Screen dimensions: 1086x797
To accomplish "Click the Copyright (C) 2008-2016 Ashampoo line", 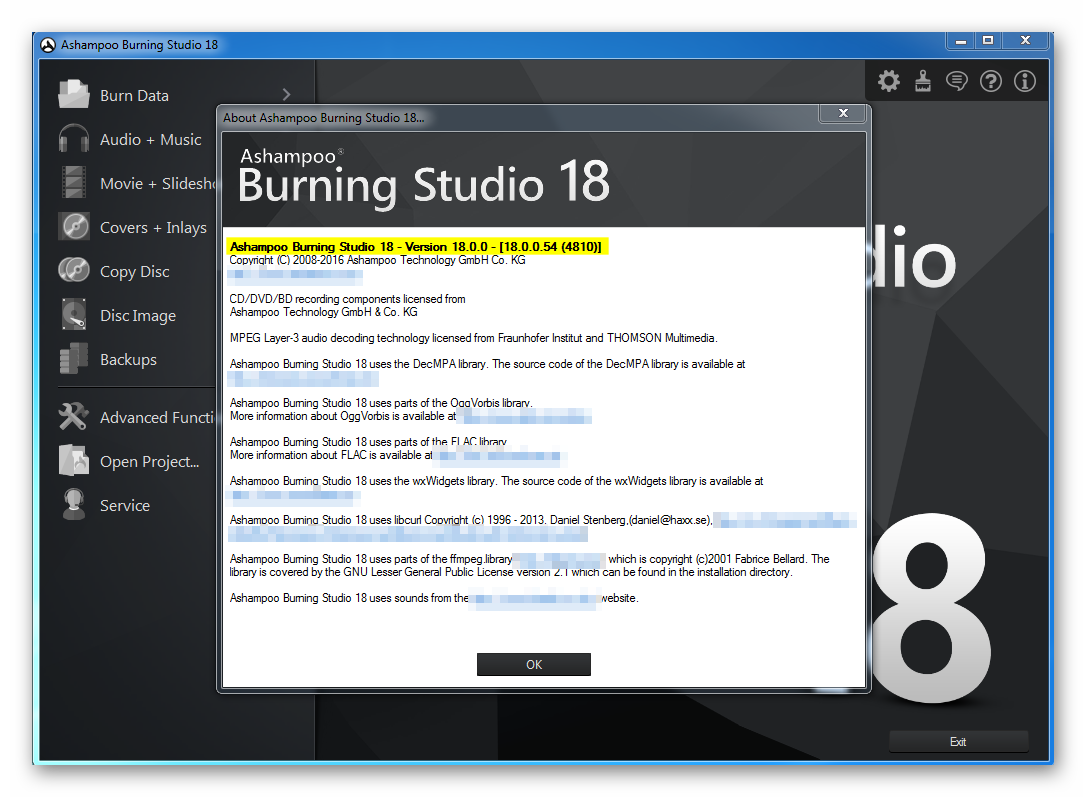I will (377, 260).
